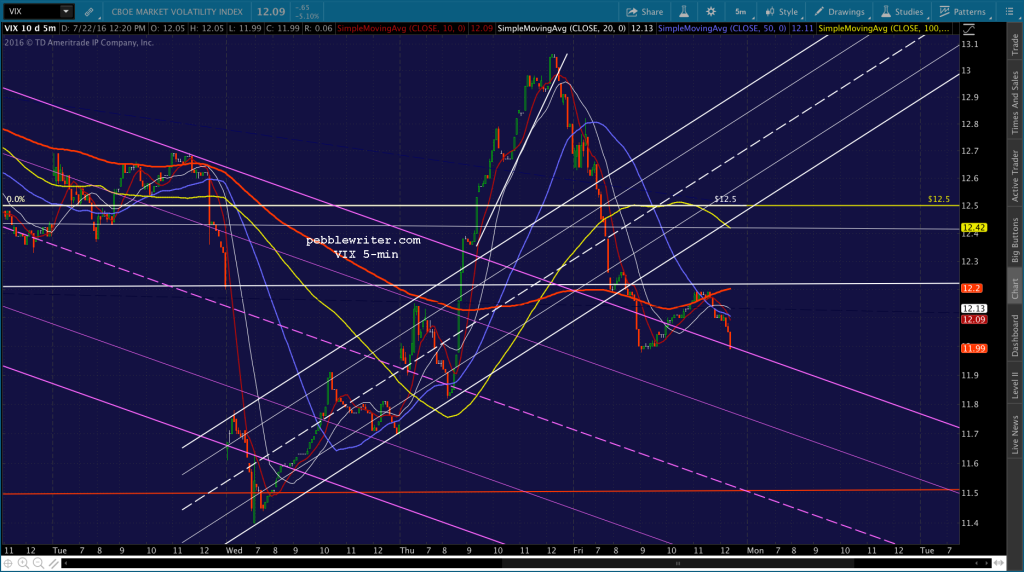1024x572 pixels.
Task: Open the Times And Sales side tab
Action: click(x=1015, y=103)
